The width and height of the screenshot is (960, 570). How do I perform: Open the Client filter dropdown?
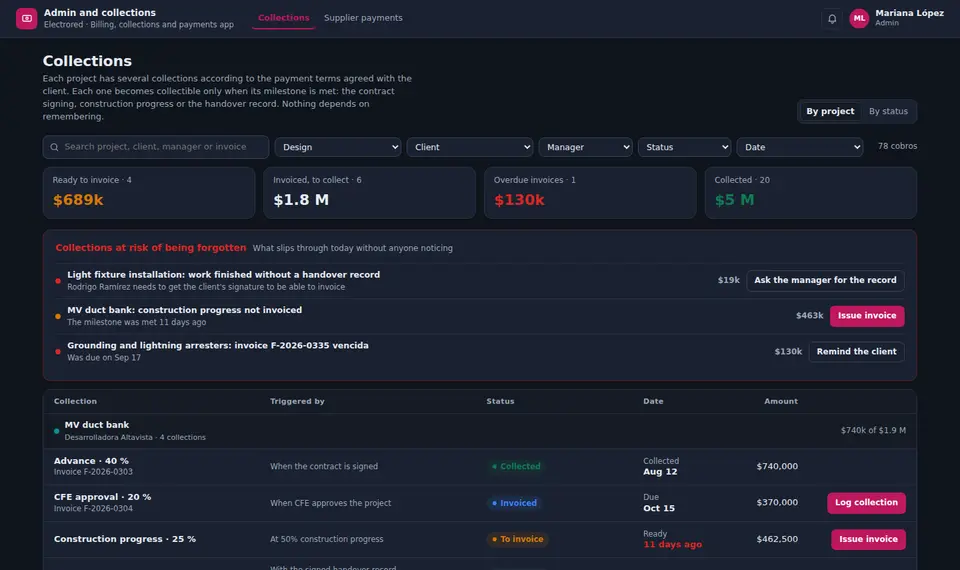(x=470, y=147)
